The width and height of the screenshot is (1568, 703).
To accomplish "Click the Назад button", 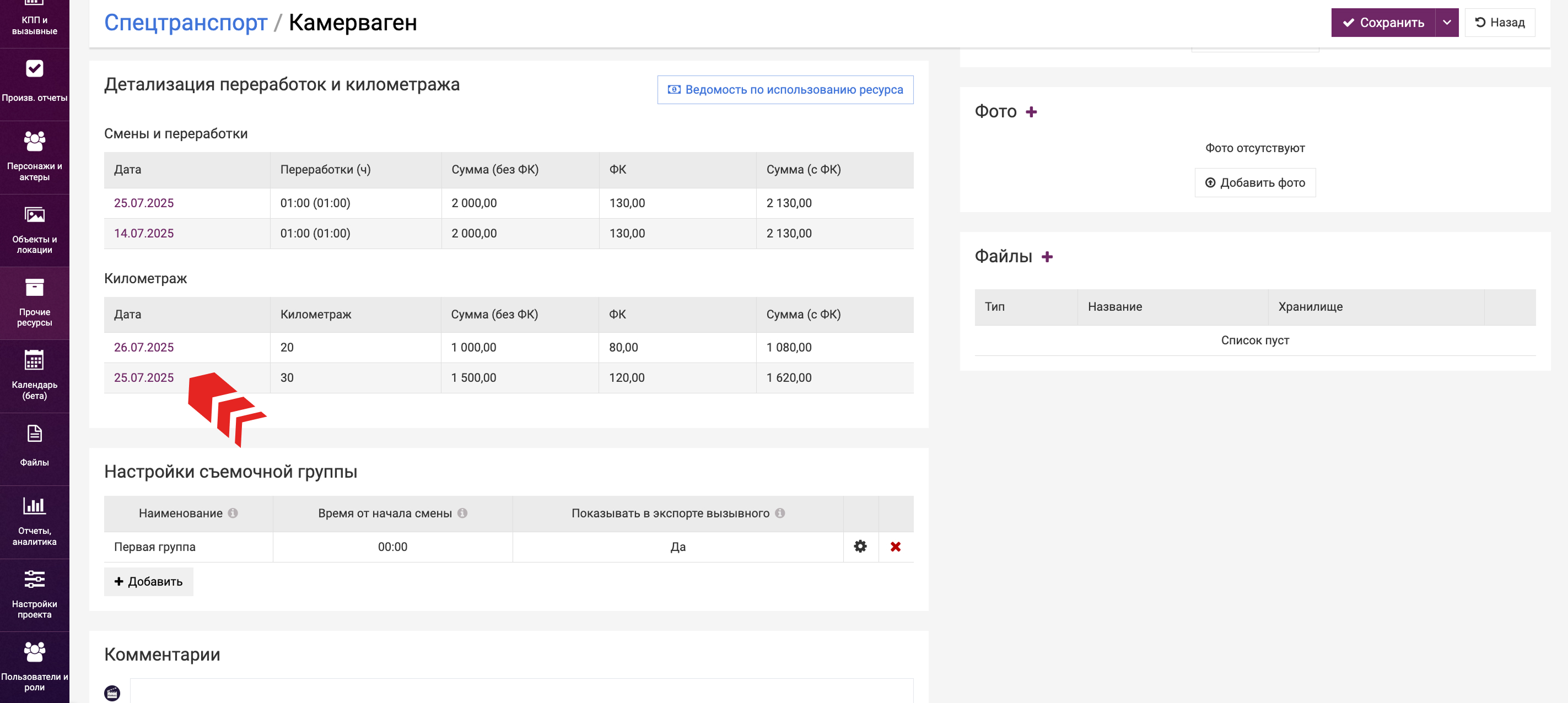I will point(1500,23).
